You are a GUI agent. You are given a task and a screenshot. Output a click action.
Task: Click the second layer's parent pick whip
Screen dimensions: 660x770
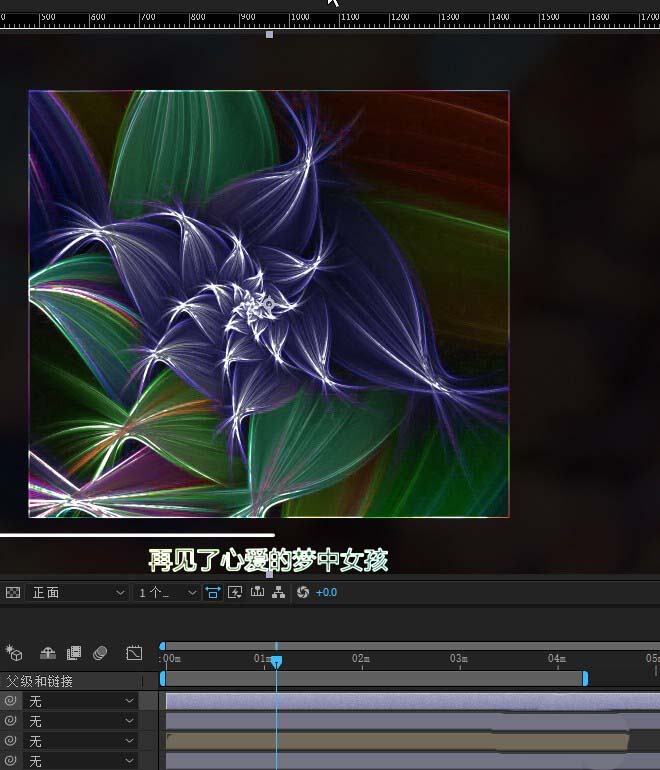11,721
